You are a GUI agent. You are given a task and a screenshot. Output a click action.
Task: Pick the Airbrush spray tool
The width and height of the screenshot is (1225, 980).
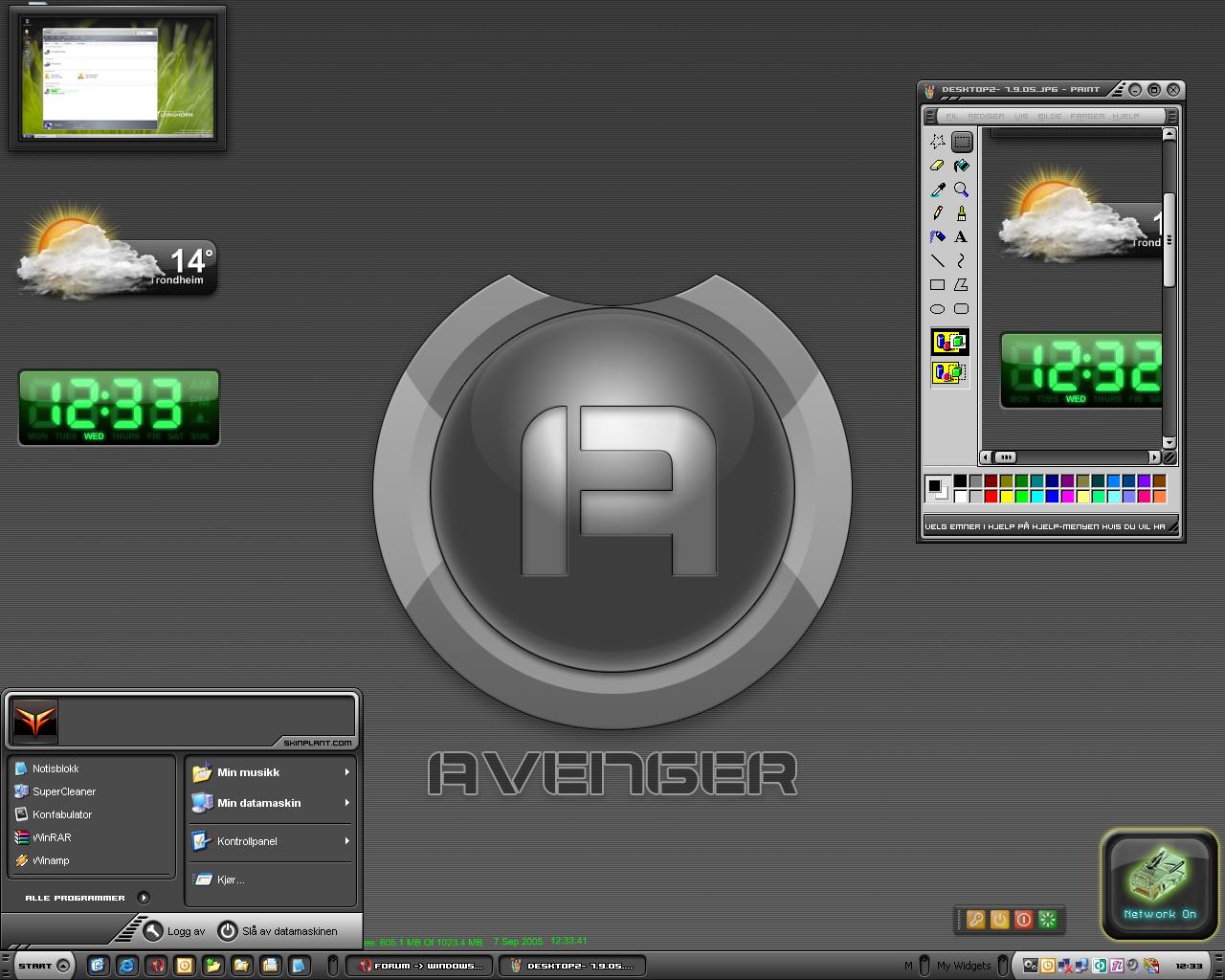tap(938, 236)
